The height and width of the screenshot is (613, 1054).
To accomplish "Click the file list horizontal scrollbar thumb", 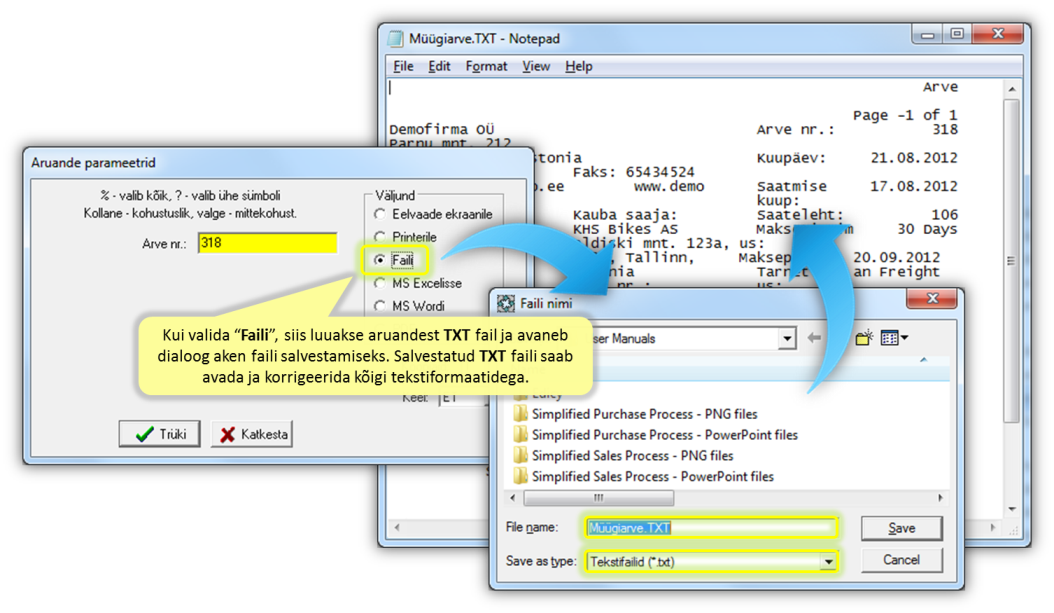I will click(598, 498).
